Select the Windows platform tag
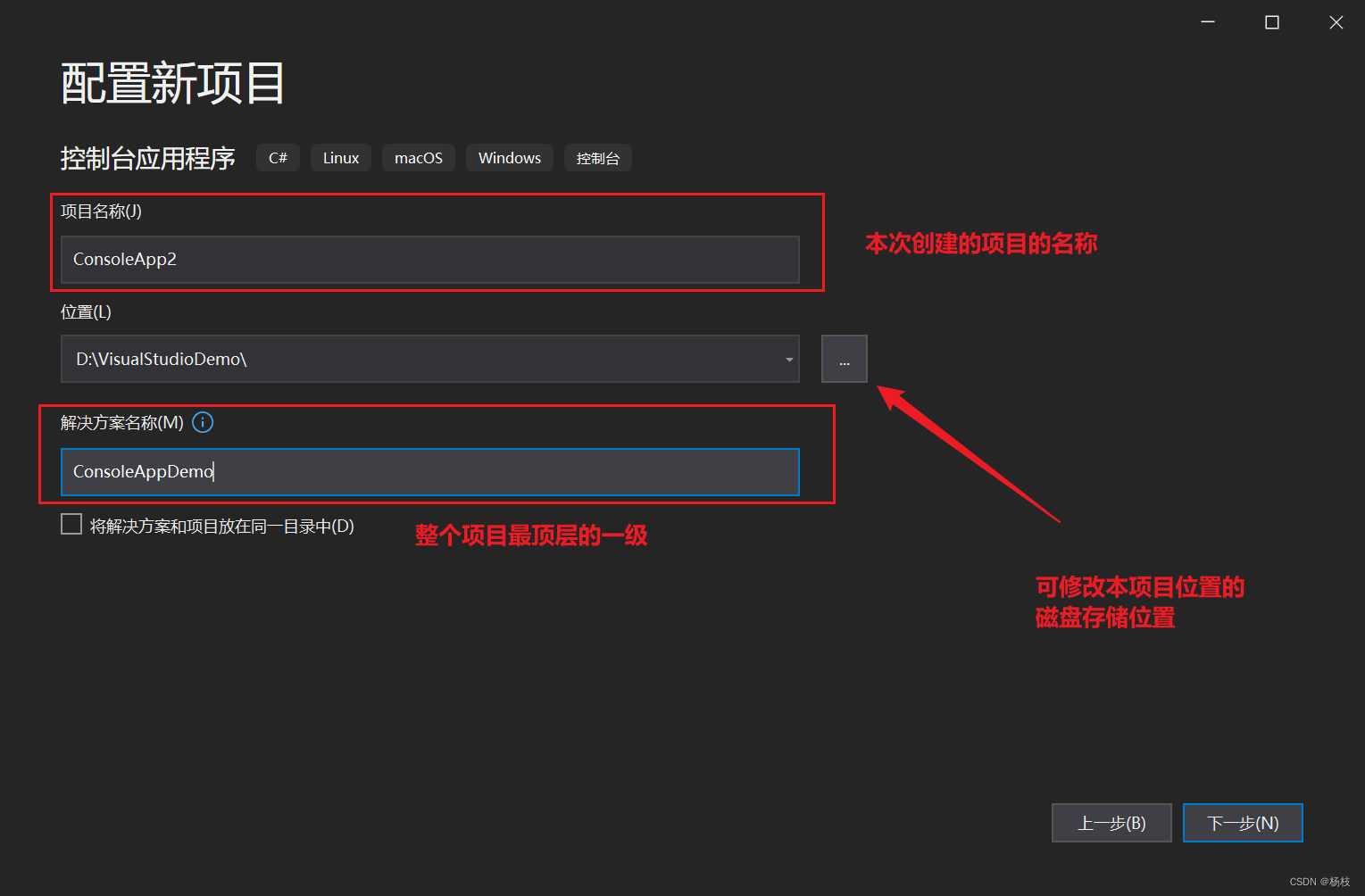The width and height of the screenshot is (1365, 896). (x=509, y=157)
